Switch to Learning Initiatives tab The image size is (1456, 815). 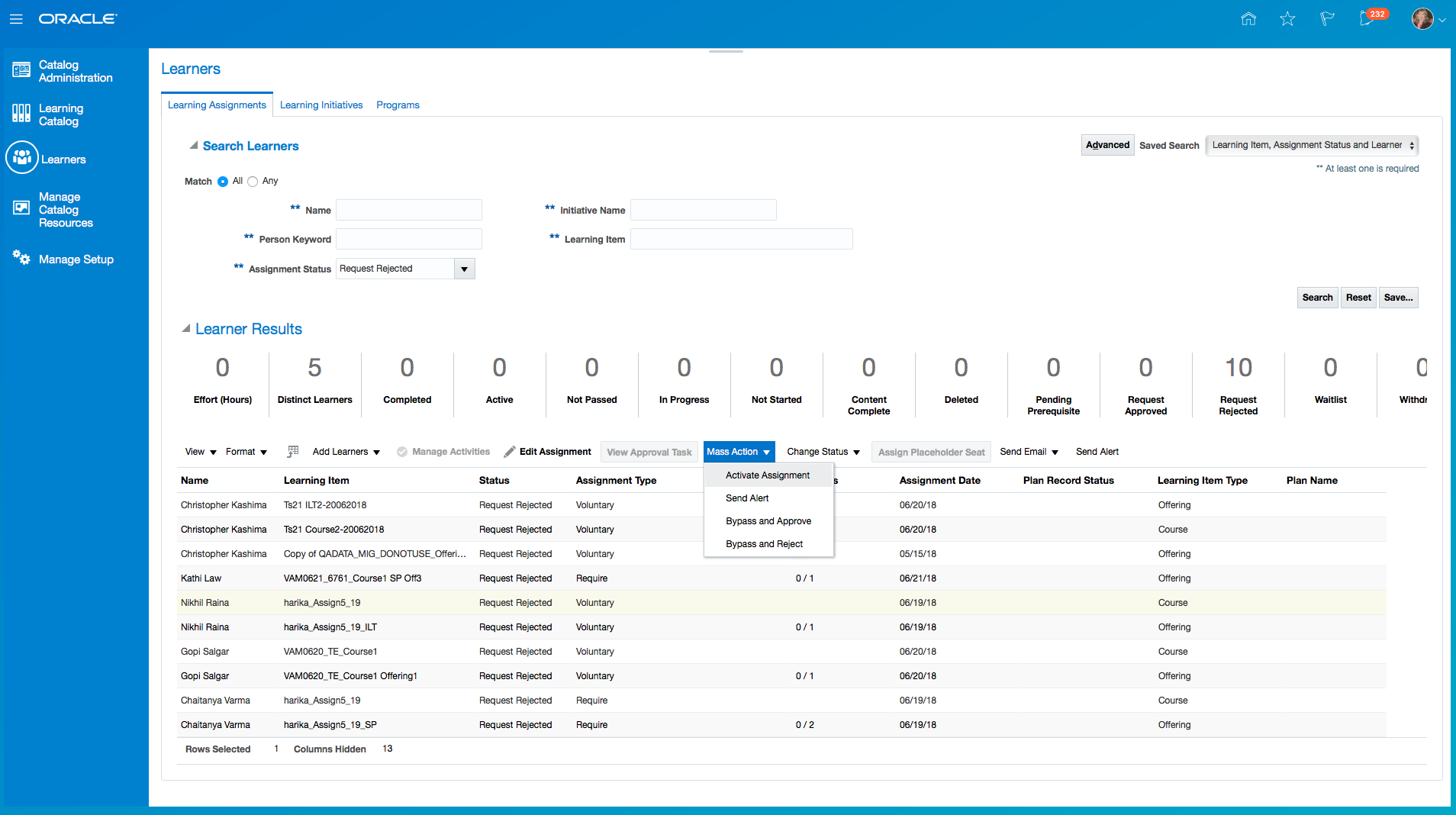pyautogui.click(x=321, y=105)
